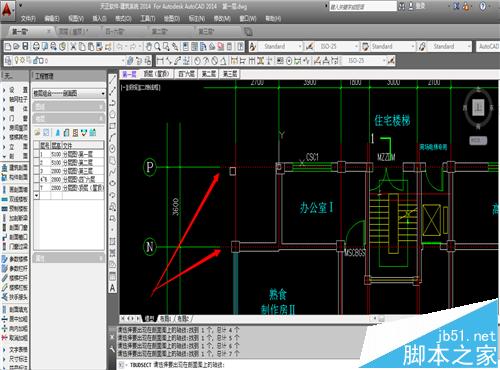
Task: Click the 扶手接头 tool in left panel
Action: click(x=15, y=297)
